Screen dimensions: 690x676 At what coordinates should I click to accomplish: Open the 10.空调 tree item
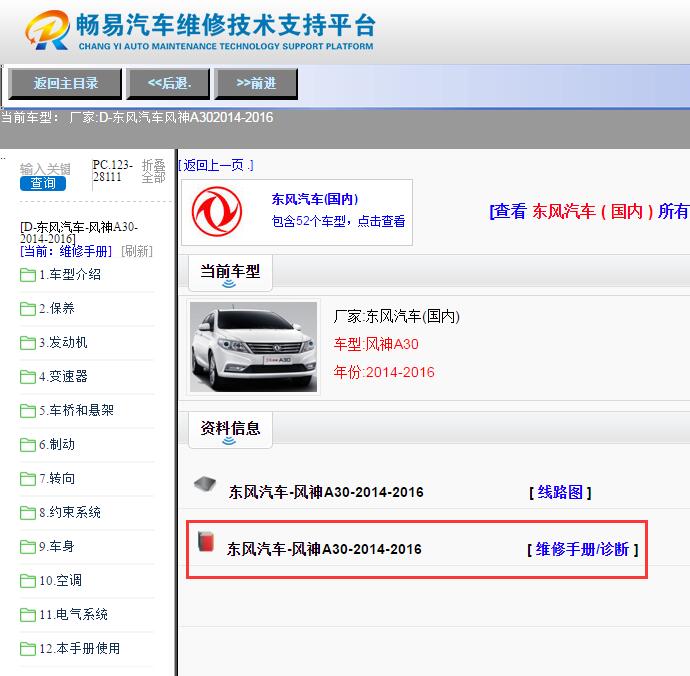click(60, 580)
